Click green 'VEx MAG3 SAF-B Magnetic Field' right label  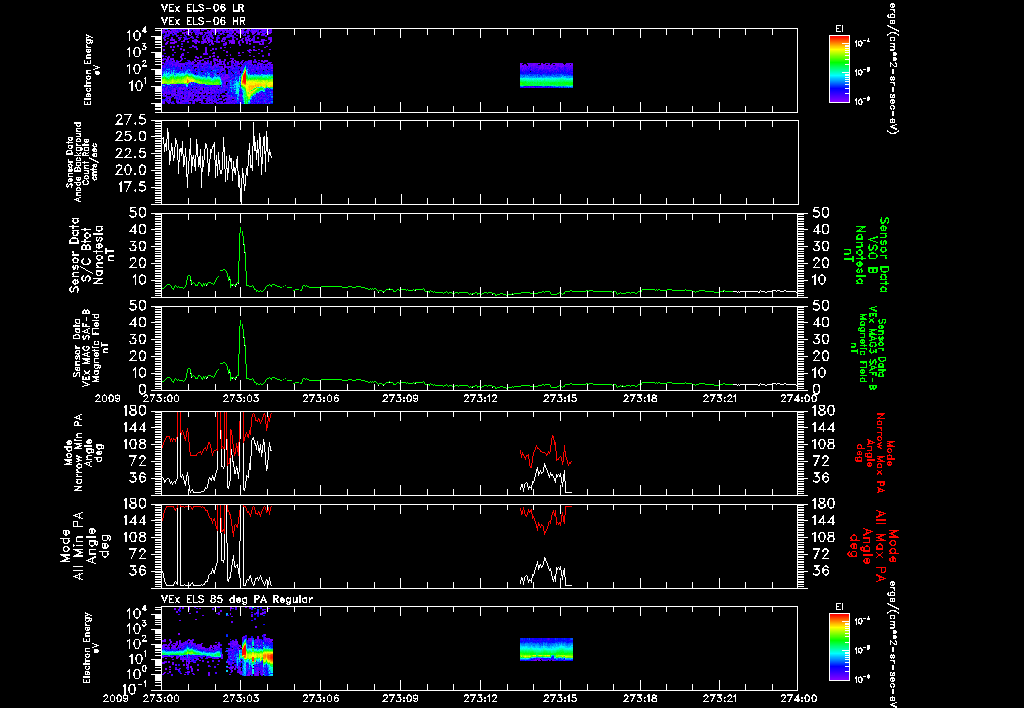(x=868, y=348)
